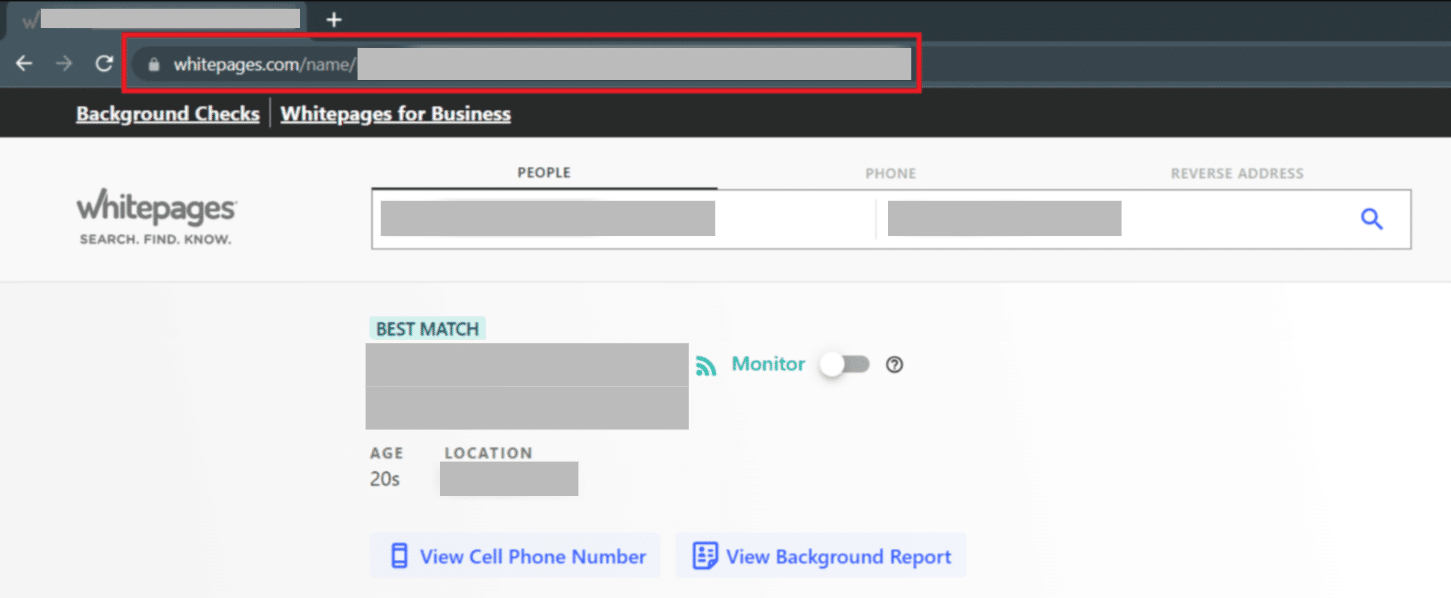Enable the Monitor toggle switch
This screenshot has width=1451, height=598.
[845, 365]
